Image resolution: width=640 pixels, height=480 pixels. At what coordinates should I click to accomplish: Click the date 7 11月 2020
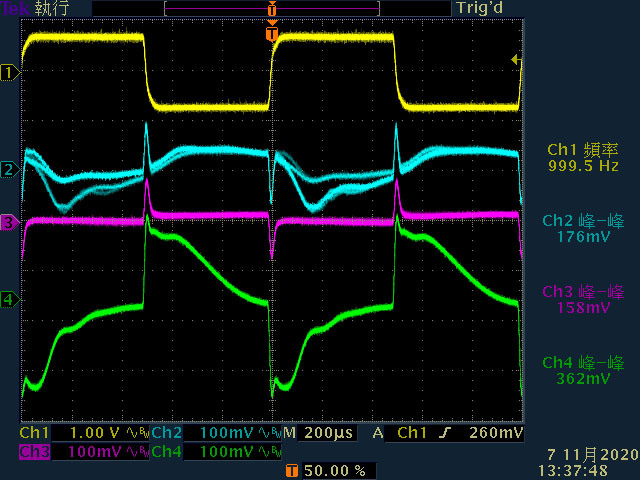[x=593, y=454]
